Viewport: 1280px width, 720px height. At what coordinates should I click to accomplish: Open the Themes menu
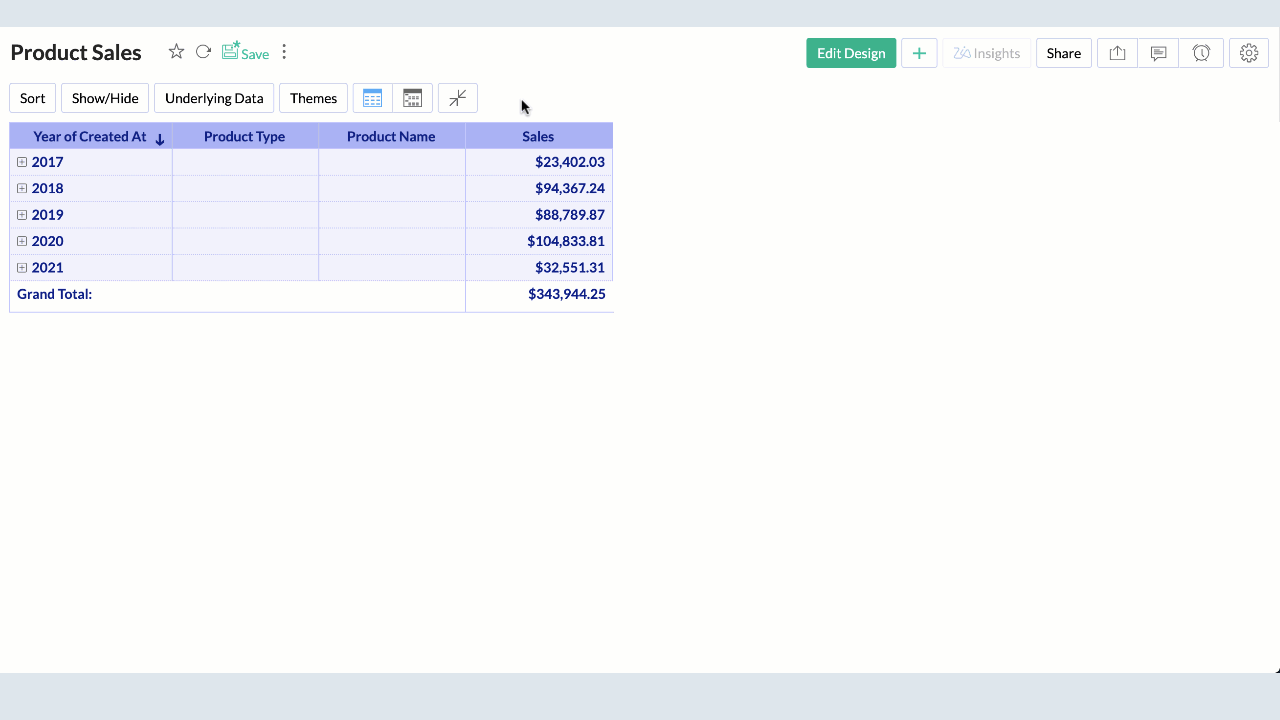[x=313, y=98]
